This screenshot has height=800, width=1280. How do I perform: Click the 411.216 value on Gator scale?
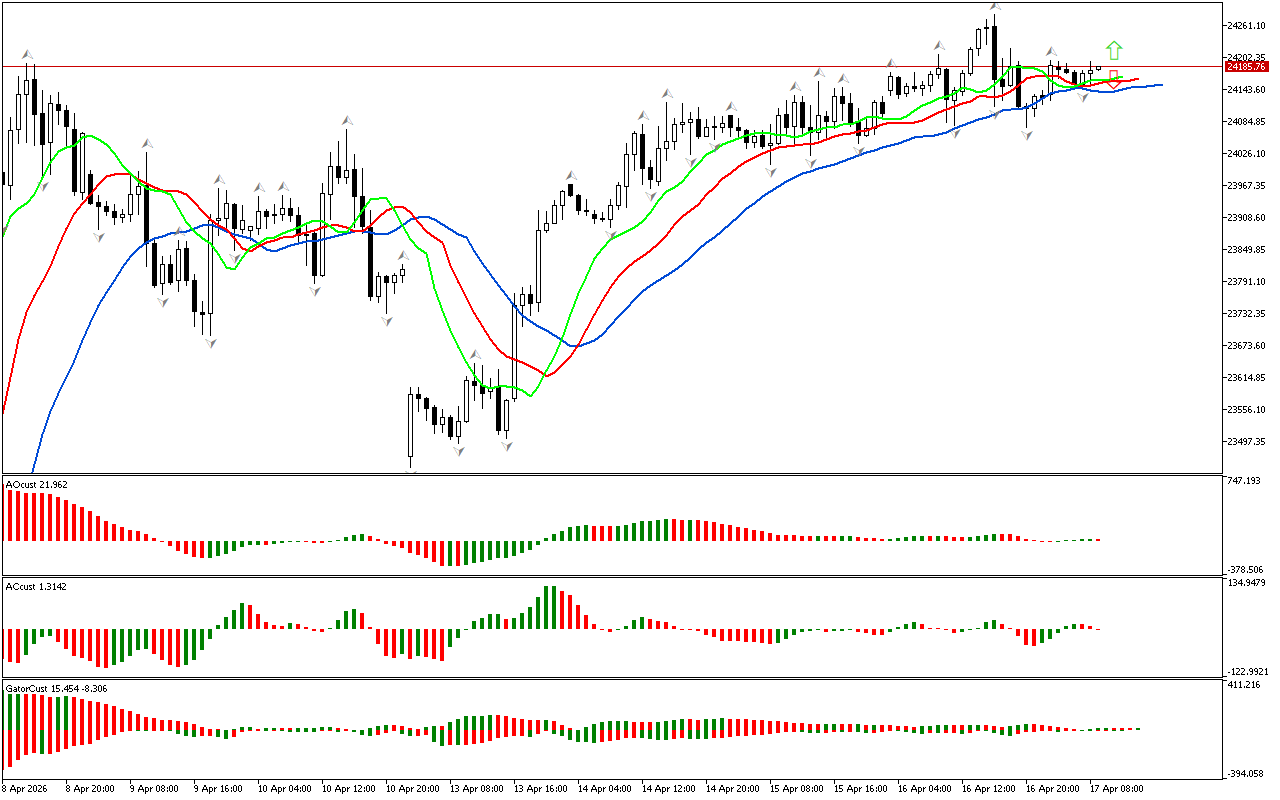[x=1246, y=685]
